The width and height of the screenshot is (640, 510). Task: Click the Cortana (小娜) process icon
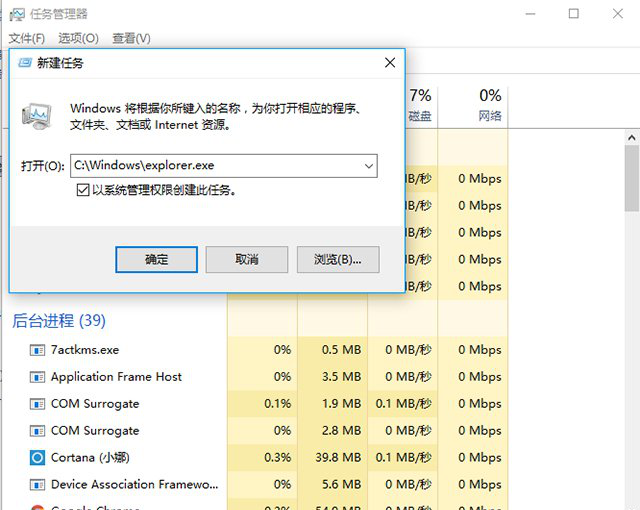[38, 458]
